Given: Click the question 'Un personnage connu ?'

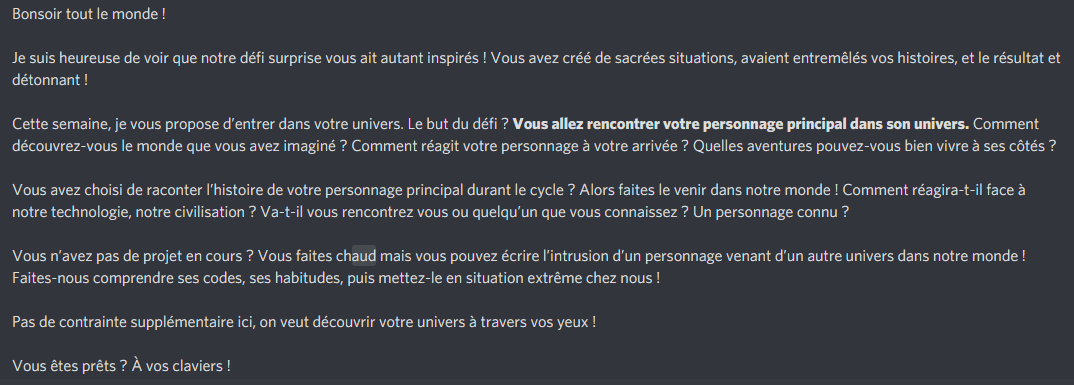Looking at the screenshot, I should tap(771, 212).
